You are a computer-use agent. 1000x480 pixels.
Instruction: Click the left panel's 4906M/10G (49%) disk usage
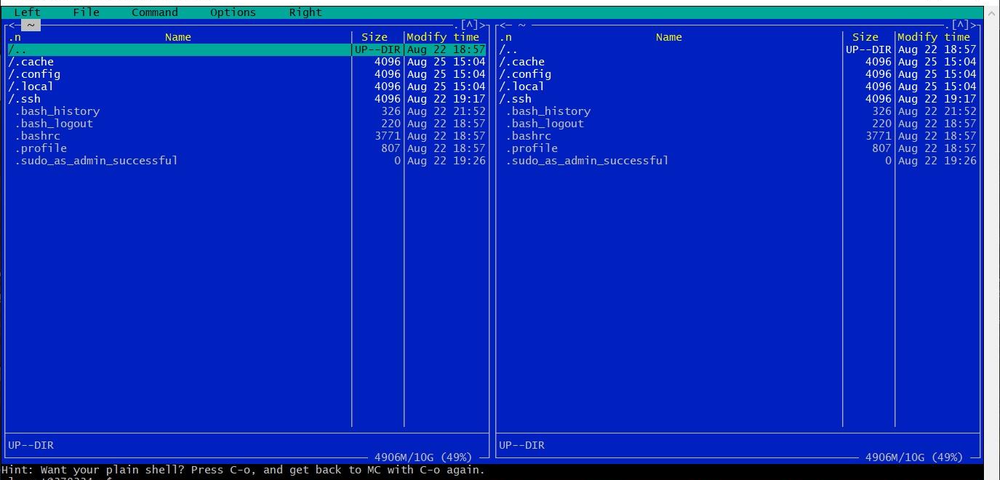(423, 457)
